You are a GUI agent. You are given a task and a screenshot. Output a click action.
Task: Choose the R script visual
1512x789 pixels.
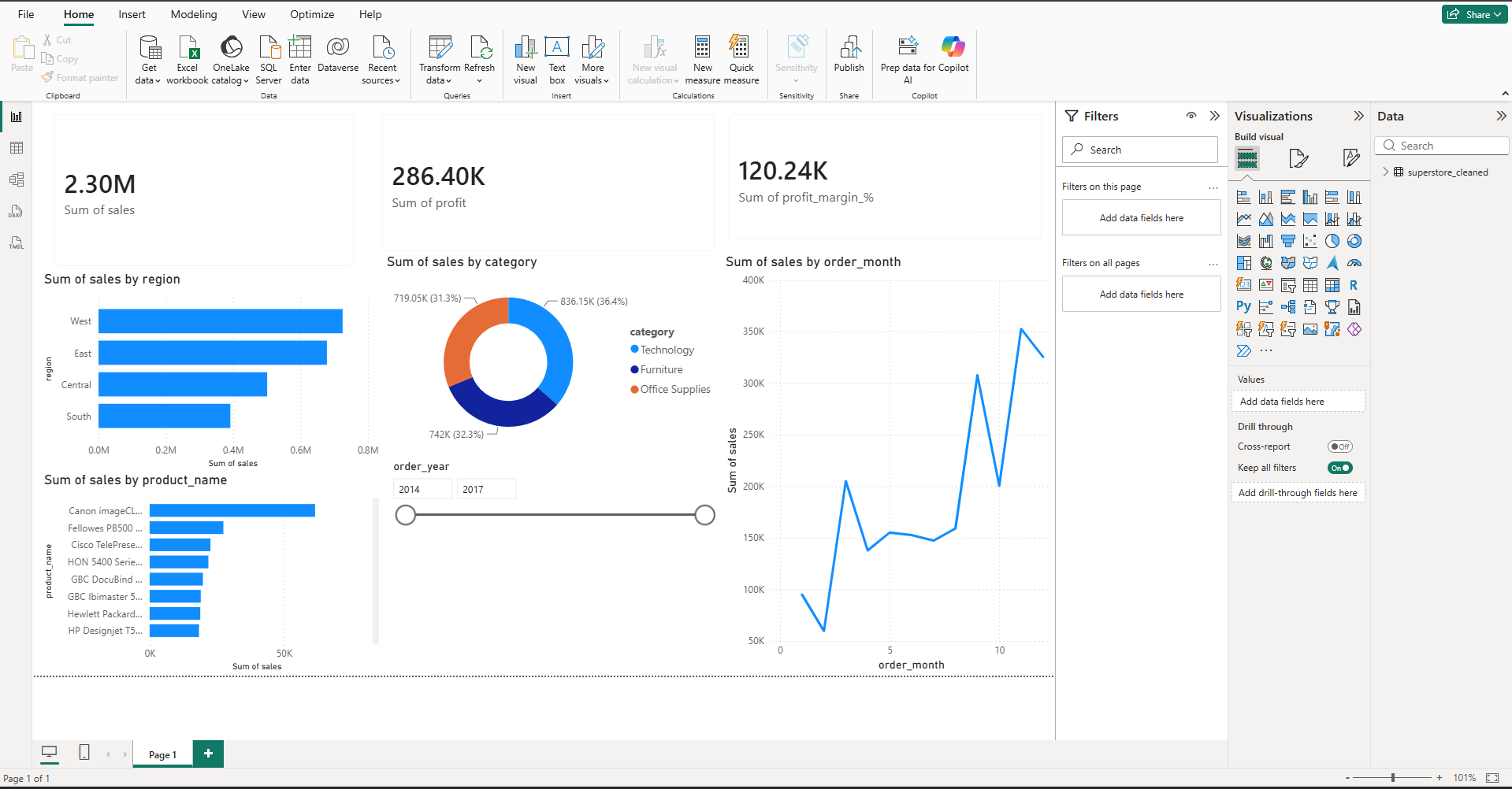[1354, 285]
